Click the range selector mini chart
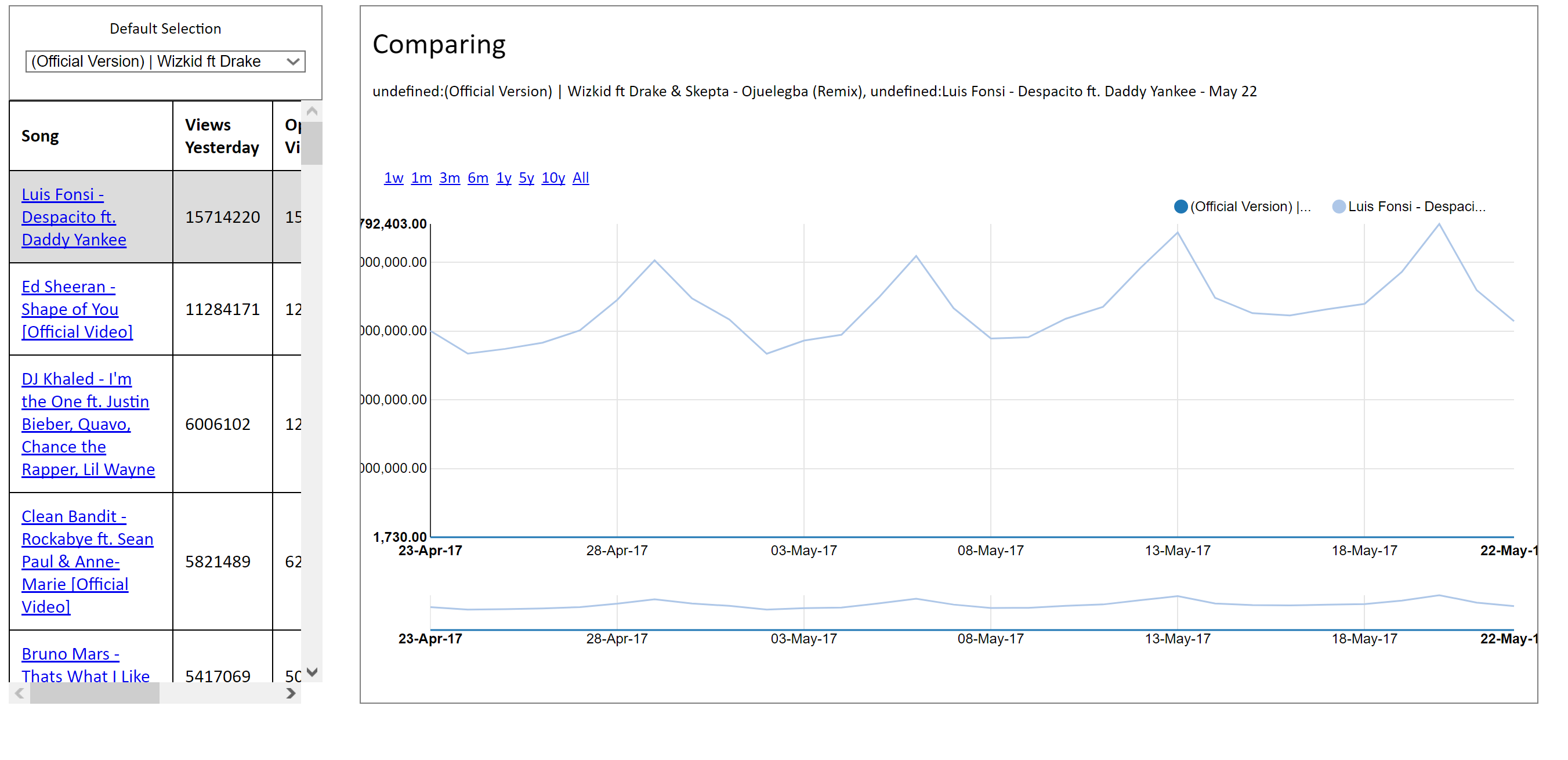Viewport: 1568px width, 760px height. (972, 612)
